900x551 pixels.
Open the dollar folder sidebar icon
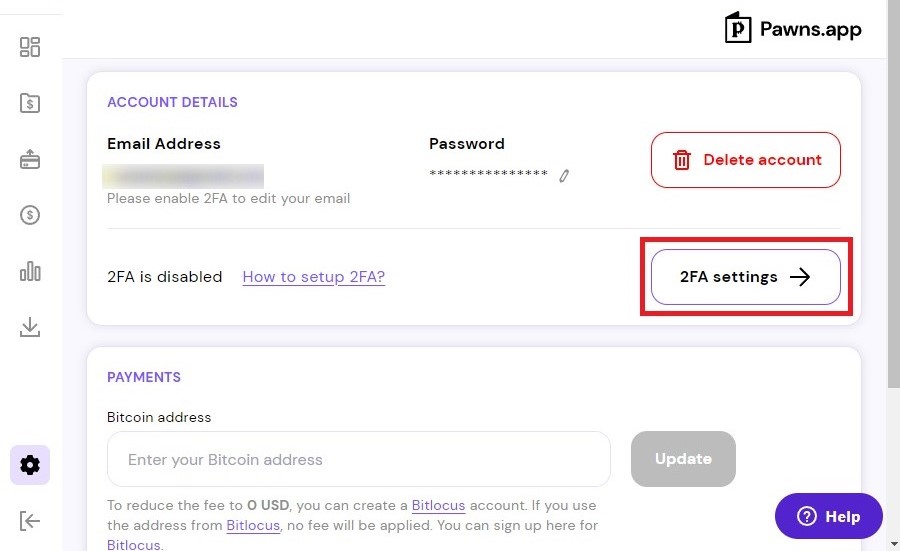coord(30,103)
